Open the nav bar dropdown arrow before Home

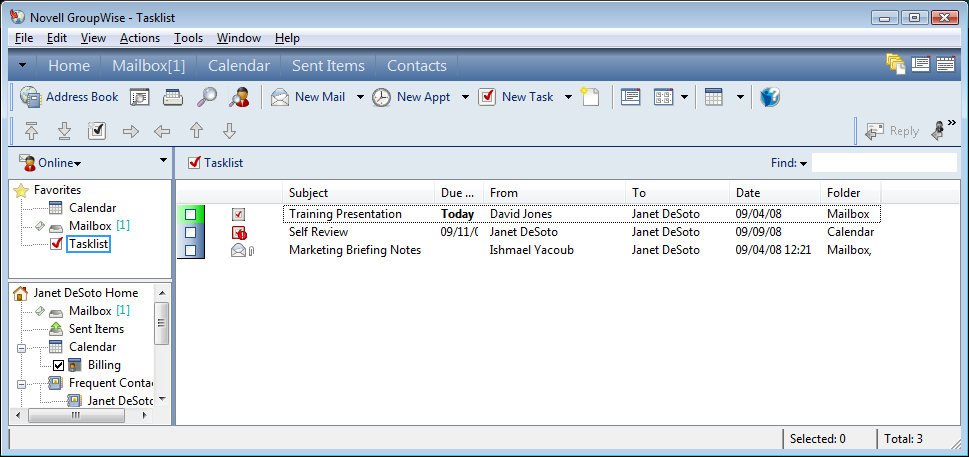[22, 65]
